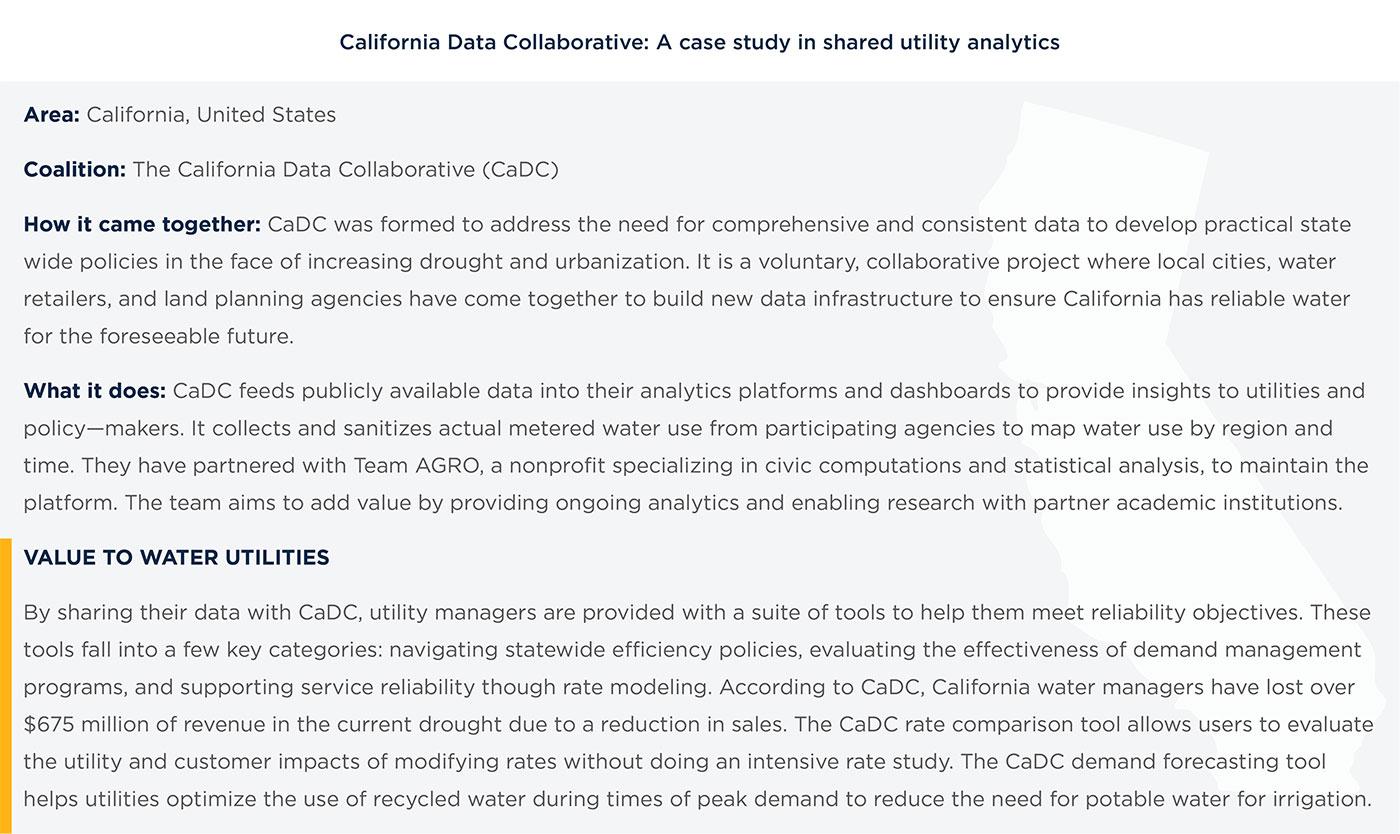The height and width of the screenshot is (834, 1400).
Task: Click the bold "What it does:" label
Action: tap(95, 390)
